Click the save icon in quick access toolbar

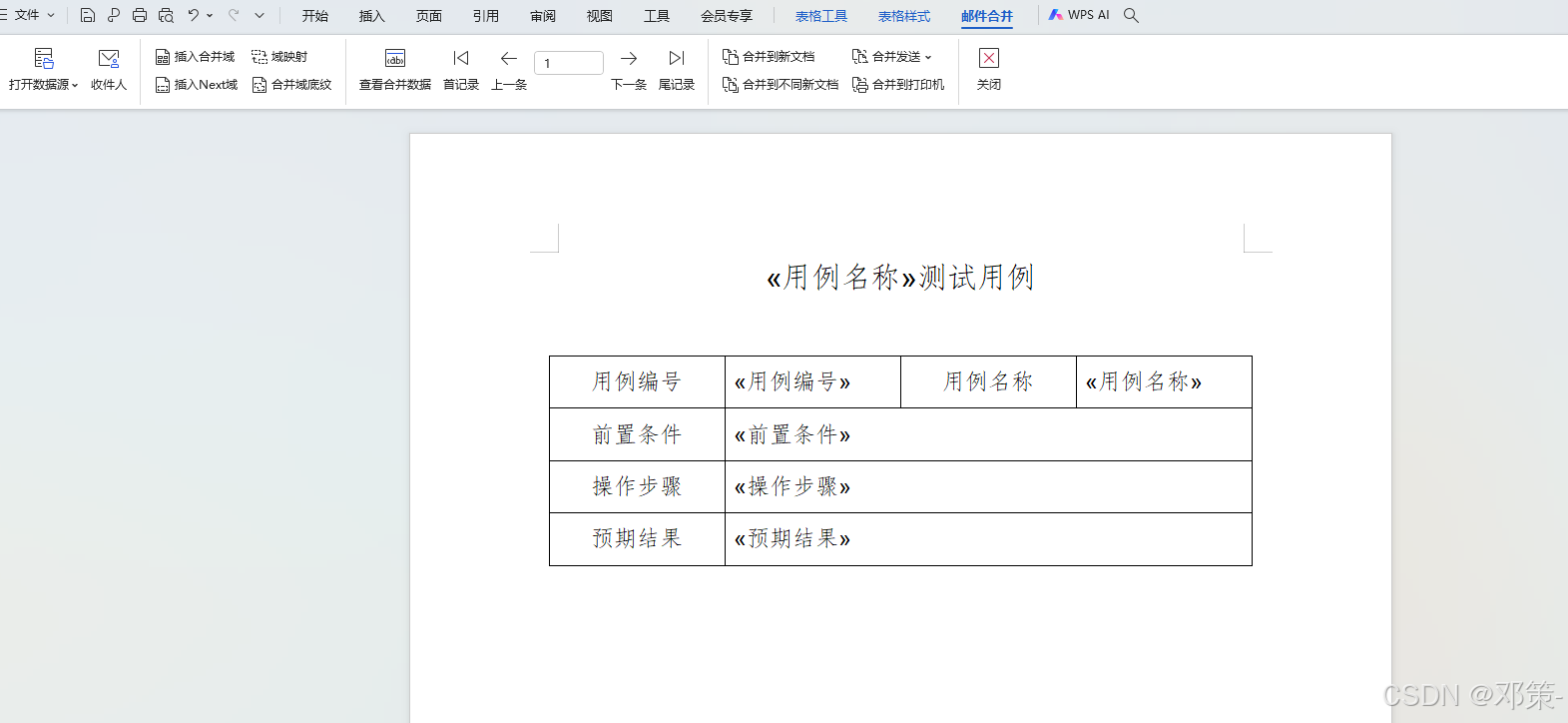tap(88, 15)
